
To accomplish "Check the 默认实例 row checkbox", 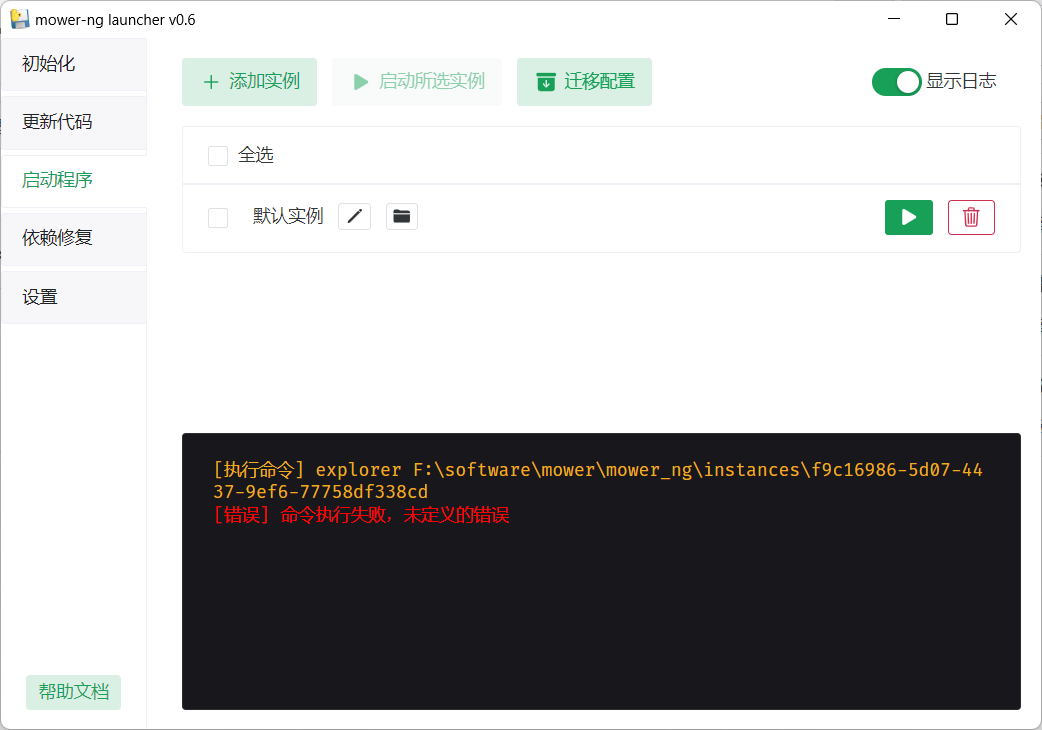I will coord(218,218).
